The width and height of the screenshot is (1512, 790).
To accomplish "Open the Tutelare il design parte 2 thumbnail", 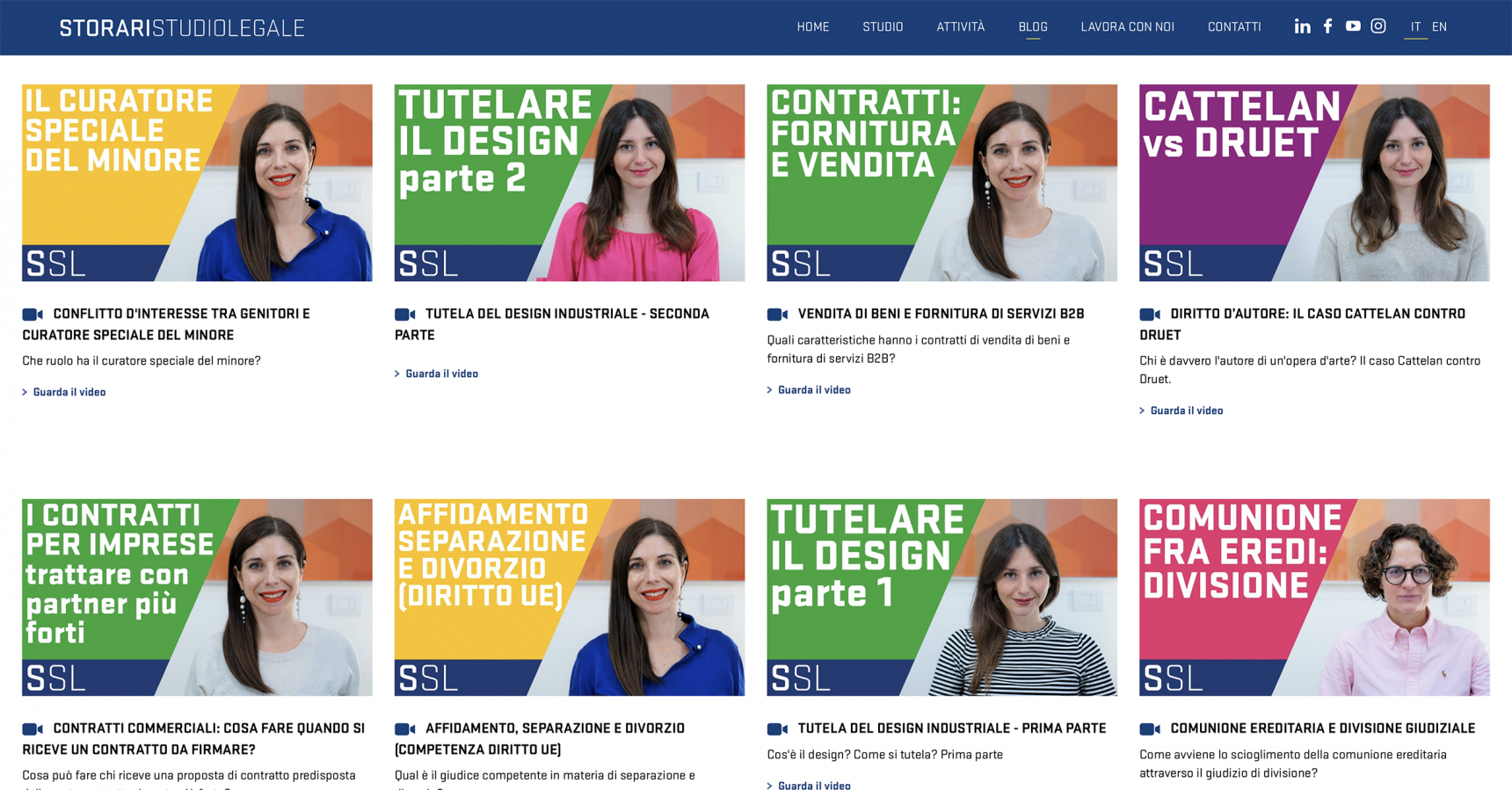I will point(570,183).
